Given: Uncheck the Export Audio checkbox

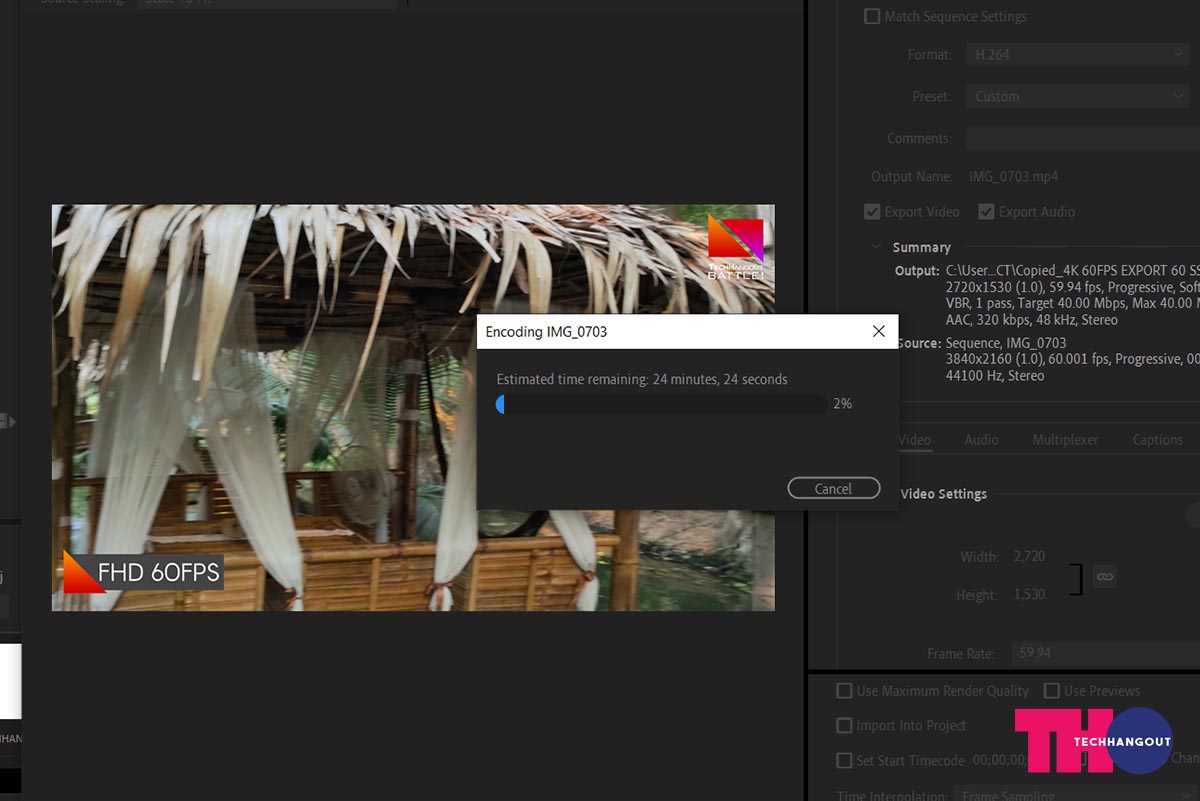Looking at the screenshot, I should coord(986,212).
